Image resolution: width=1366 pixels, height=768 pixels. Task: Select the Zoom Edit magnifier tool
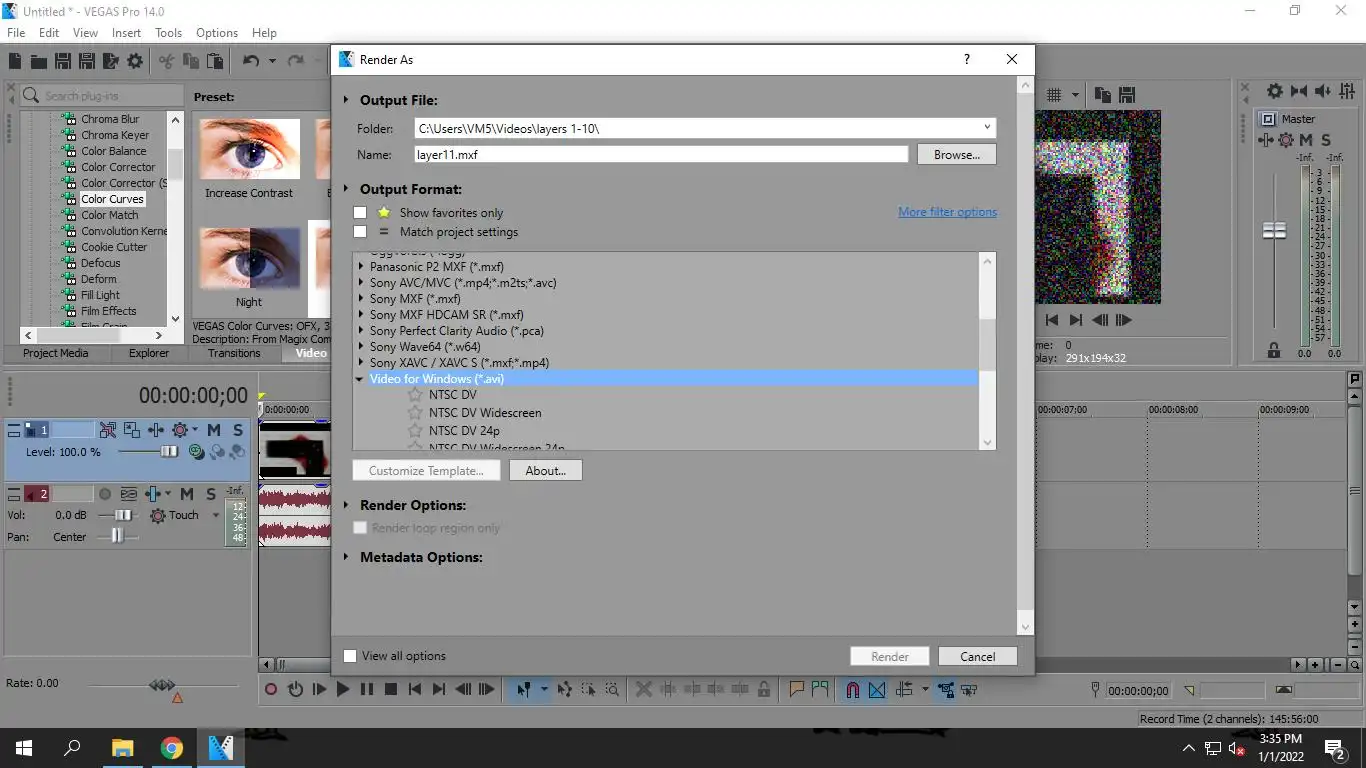pyautogui.click(x=612, y=689)
